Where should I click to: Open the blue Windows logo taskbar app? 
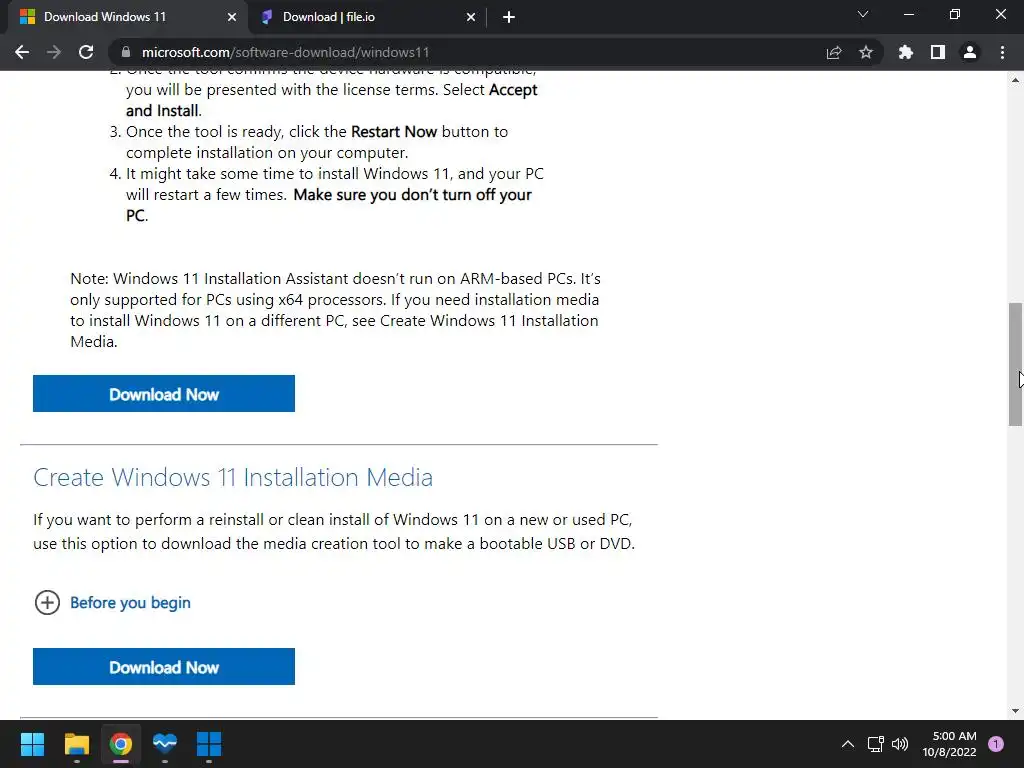(209, 744)
